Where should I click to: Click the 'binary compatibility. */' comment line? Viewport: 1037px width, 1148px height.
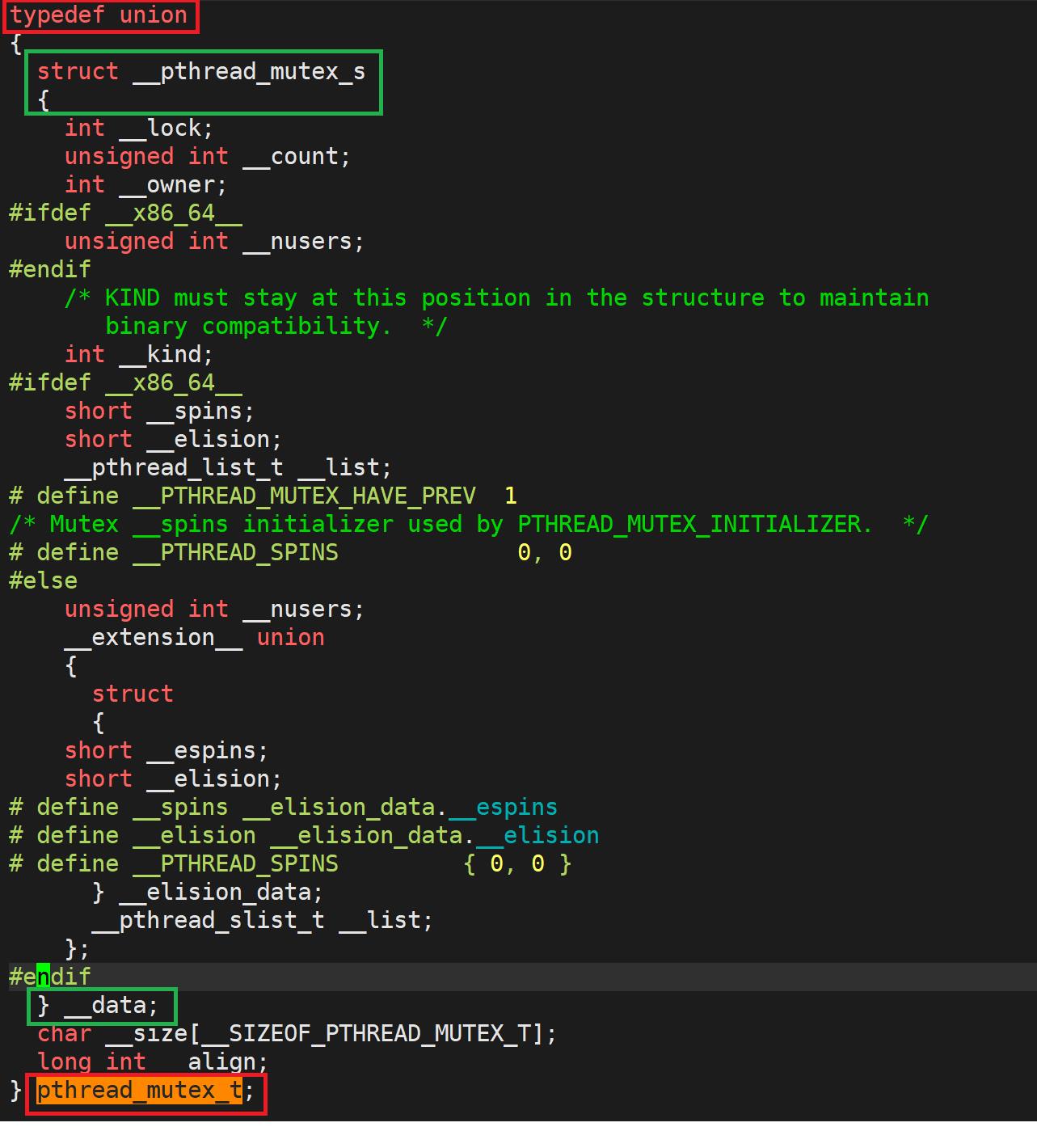276,327
